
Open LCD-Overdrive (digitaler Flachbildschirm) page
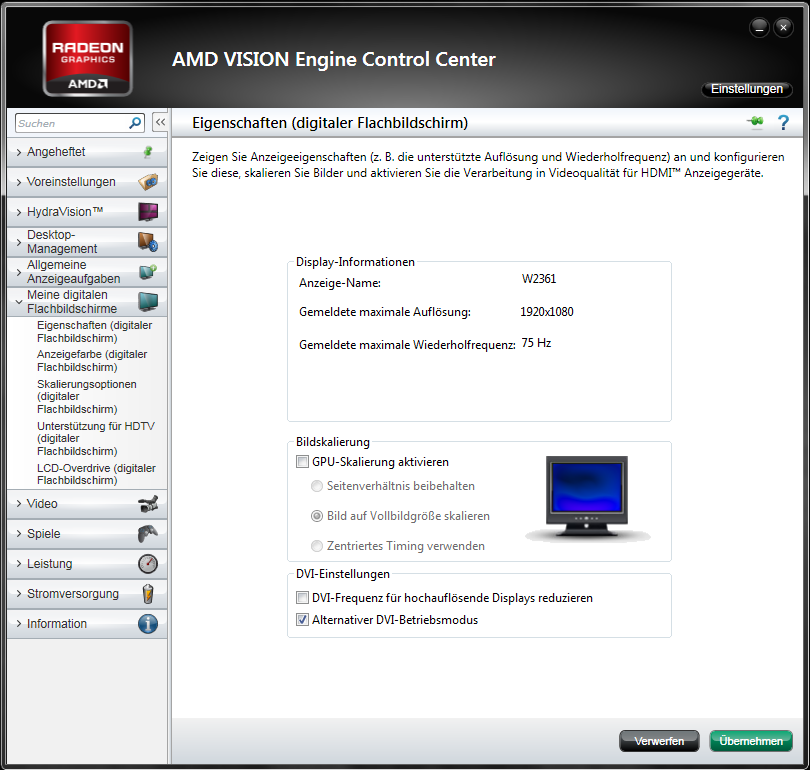[96, 474]
